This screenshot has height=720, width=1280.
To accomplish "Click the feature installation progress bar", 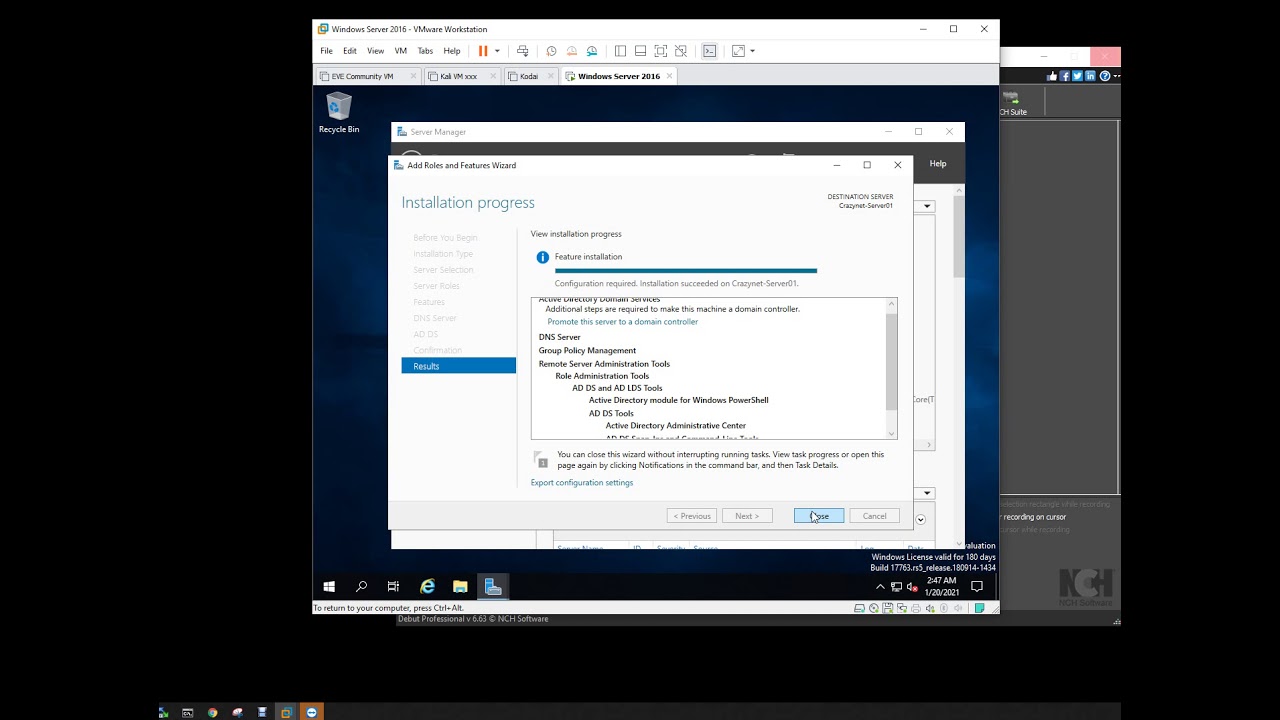I will click(x=686, y=270).
